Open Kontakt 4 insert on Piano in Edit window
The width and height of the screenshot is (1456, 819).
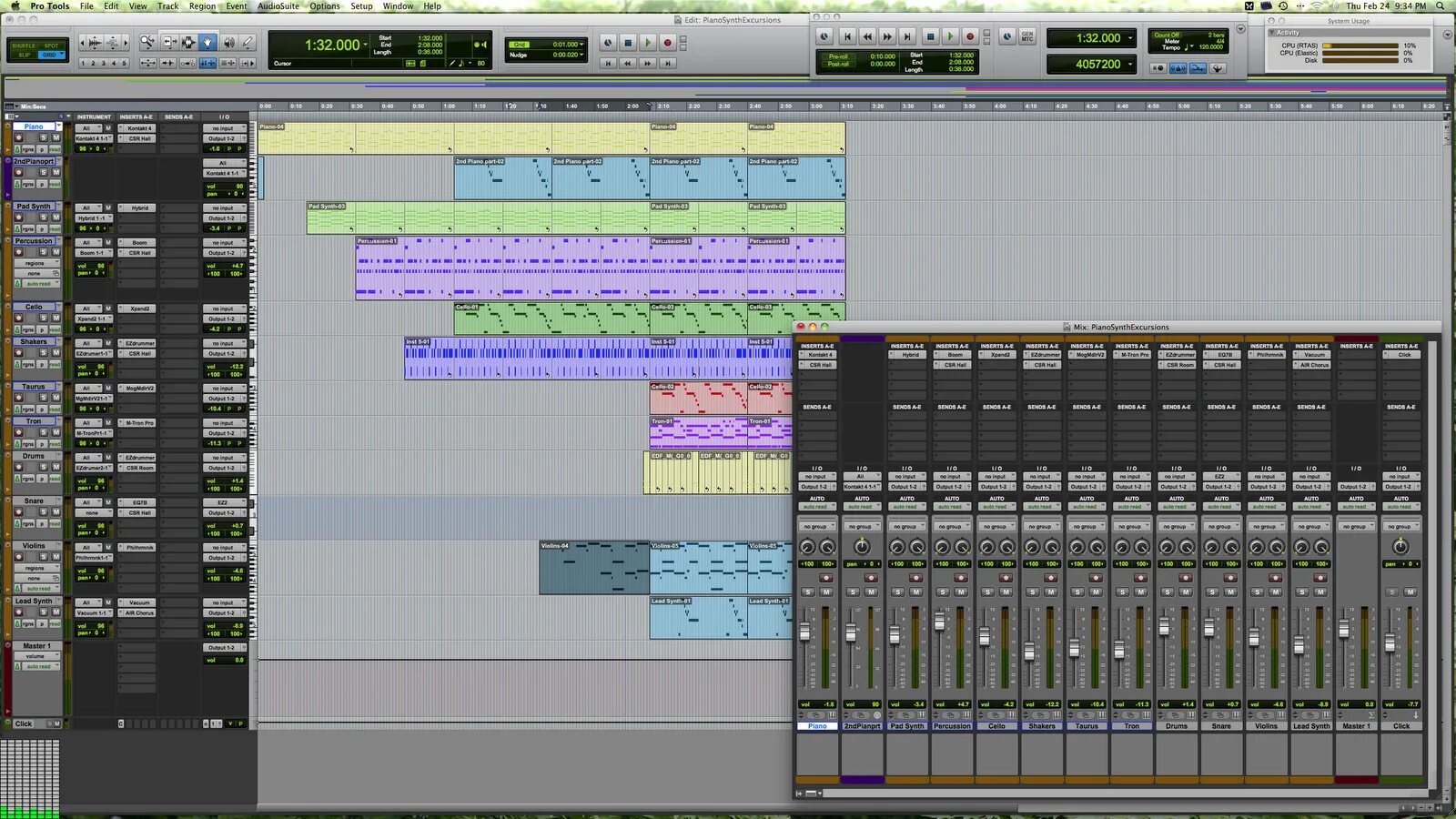pos(139,128)
